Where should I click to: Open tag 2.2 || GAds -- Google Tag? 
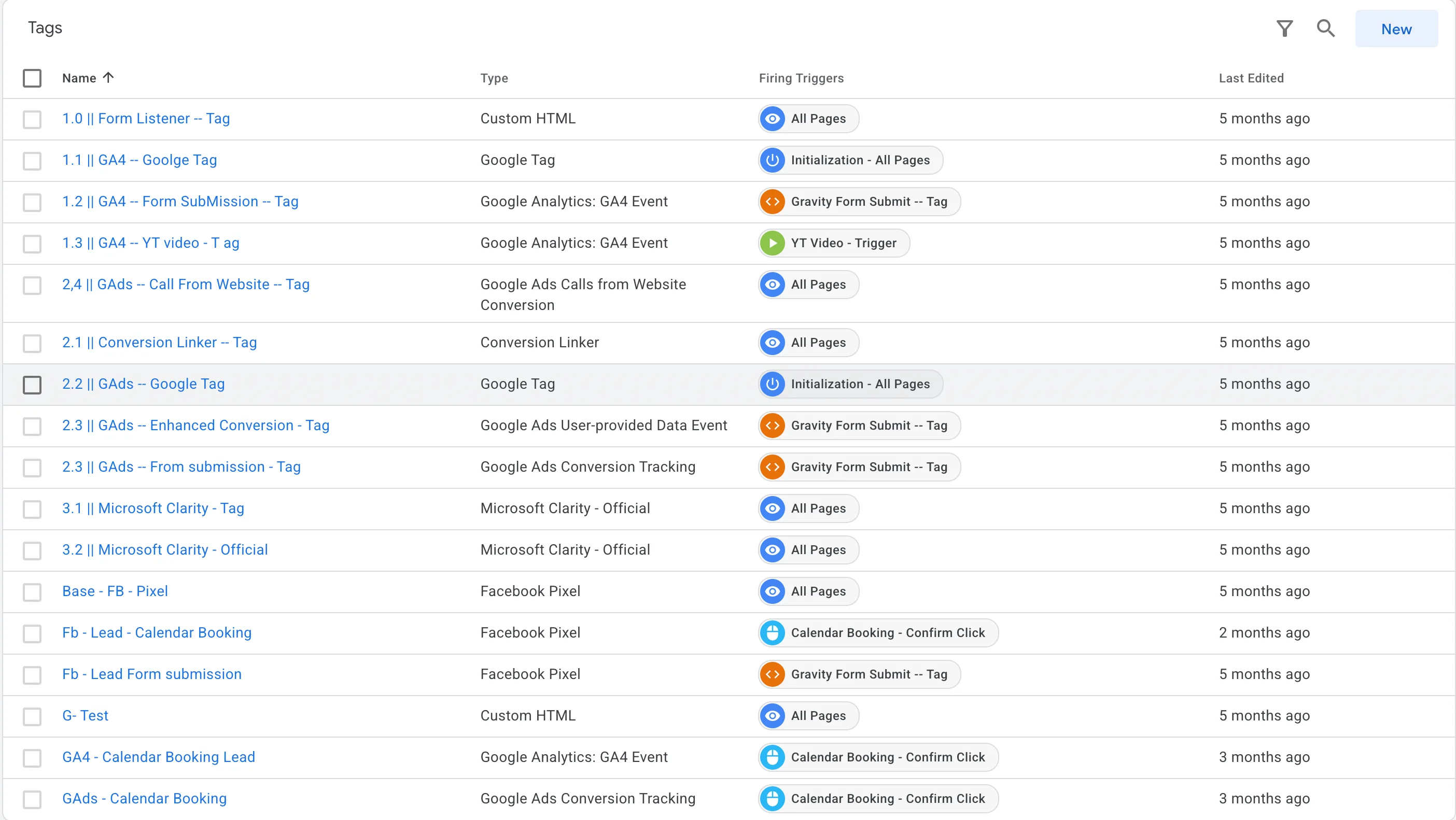pyautogui.click(x=144, y=384)
